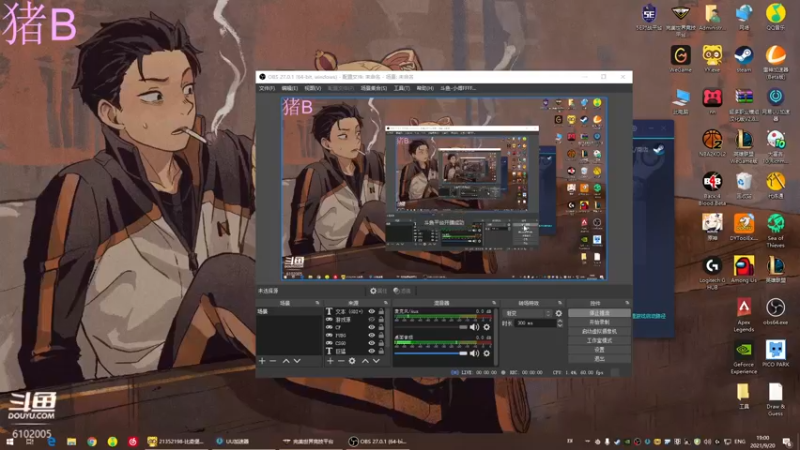The image size is (800, 450).
Task: Add a new scene with the plus icon
Action: click(262, 361)
